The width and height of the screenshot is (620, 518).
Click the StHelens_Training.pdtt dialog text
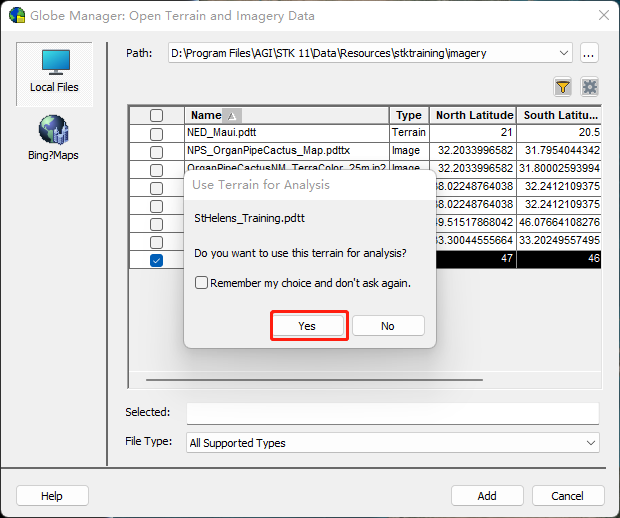pyautogui.click(x=250, y=218)
